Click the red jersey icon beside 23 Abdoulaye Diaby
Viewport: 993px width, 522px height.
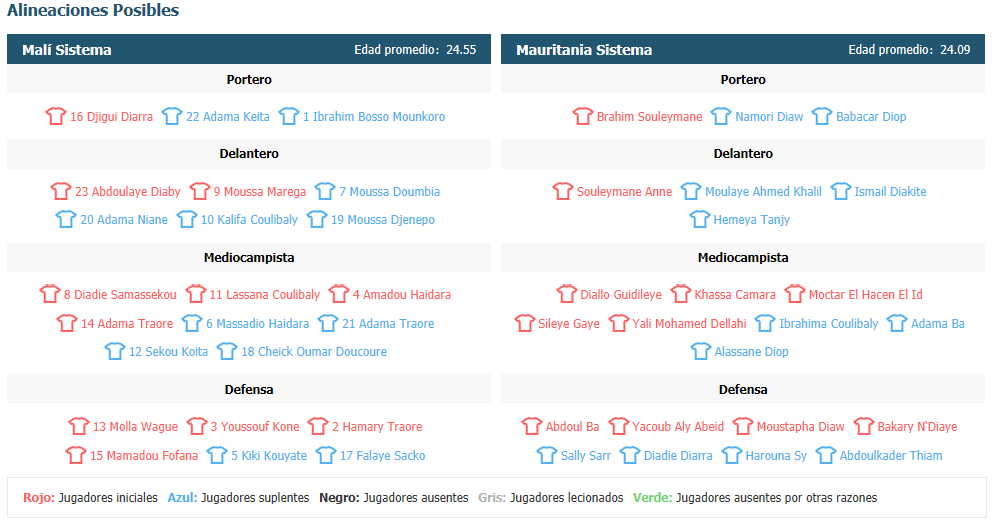(61, 191)
